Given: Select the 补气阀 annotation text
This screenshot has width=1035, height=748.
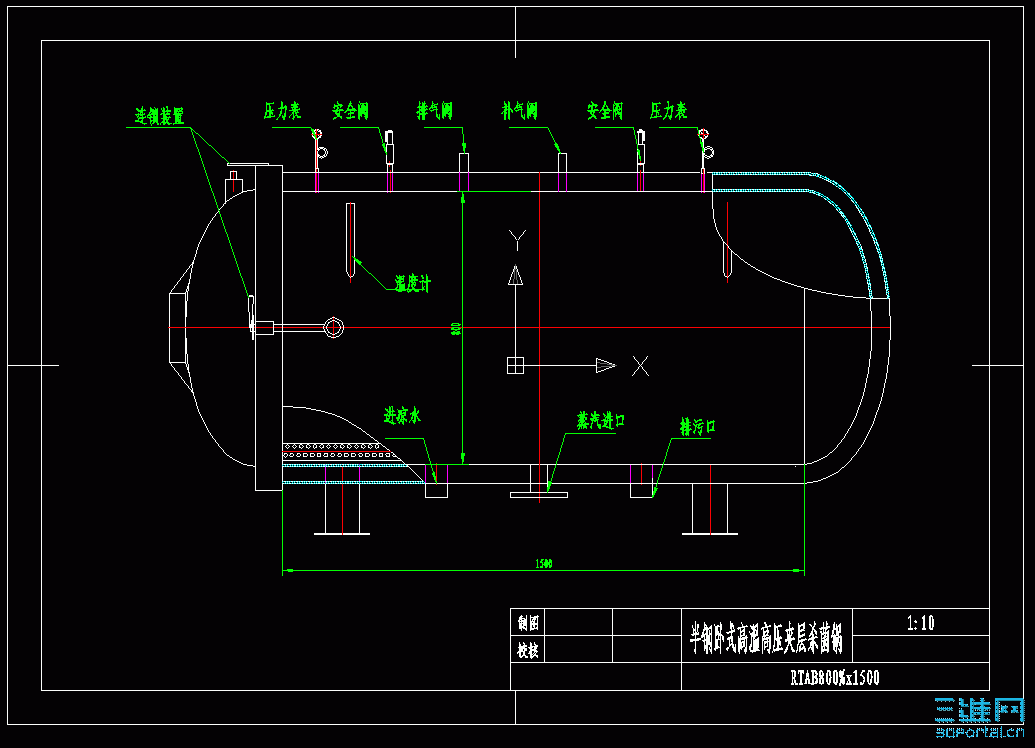Looking at the screenshot, I should [519, 111].
